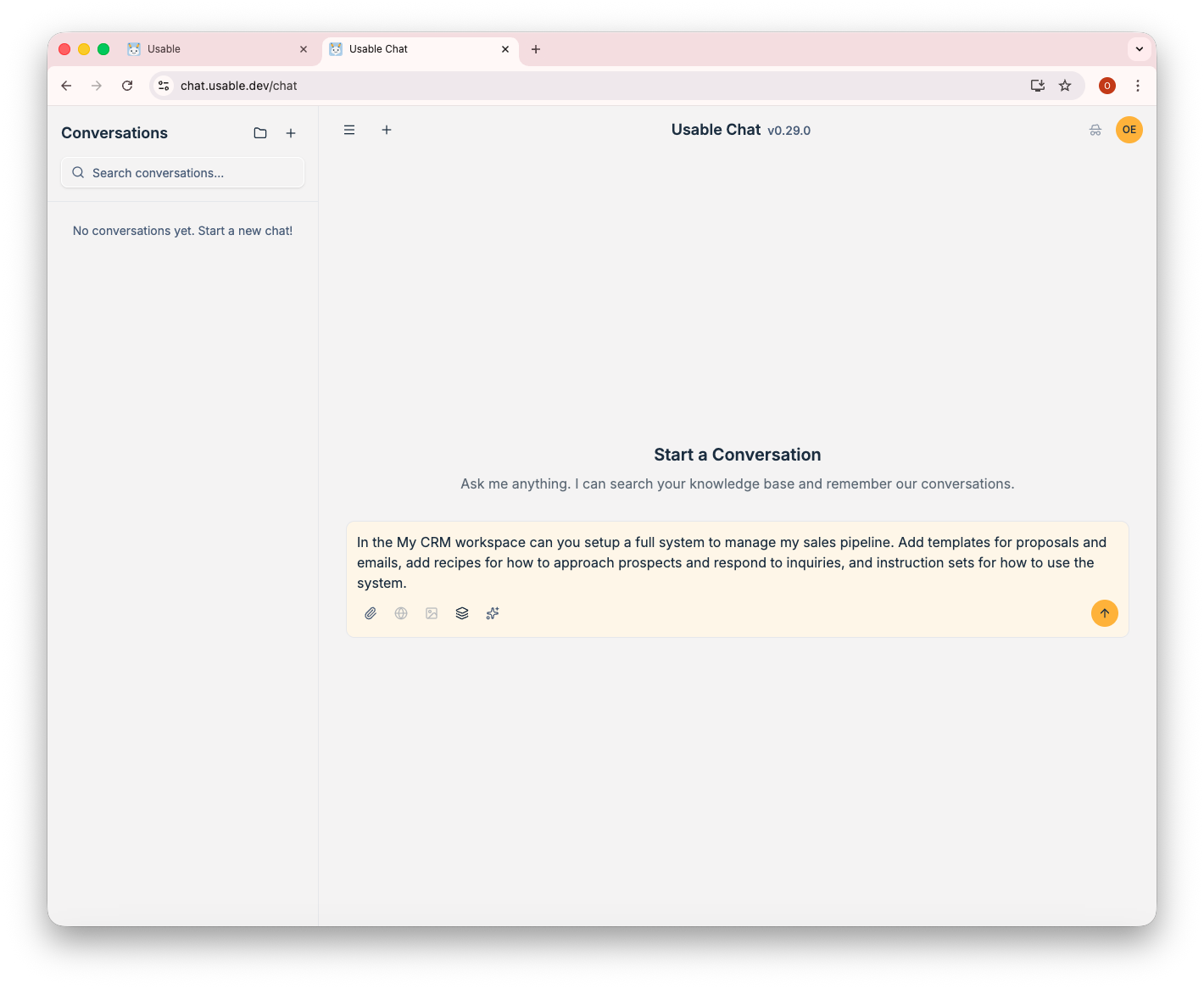Open the image upload icon

click(432, 613)
